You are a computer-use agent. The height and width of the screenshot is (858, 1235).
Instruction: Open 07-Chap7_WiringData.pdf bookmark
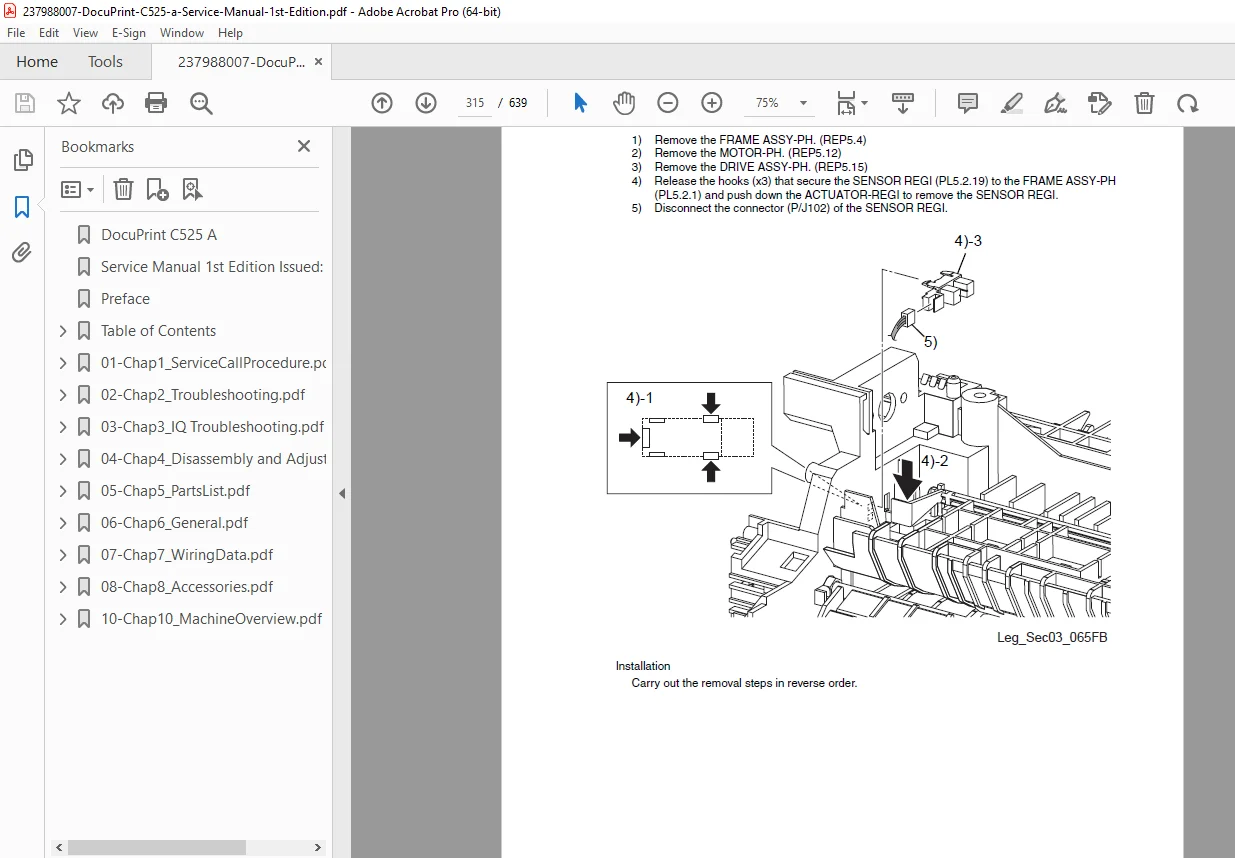[187, 555]
